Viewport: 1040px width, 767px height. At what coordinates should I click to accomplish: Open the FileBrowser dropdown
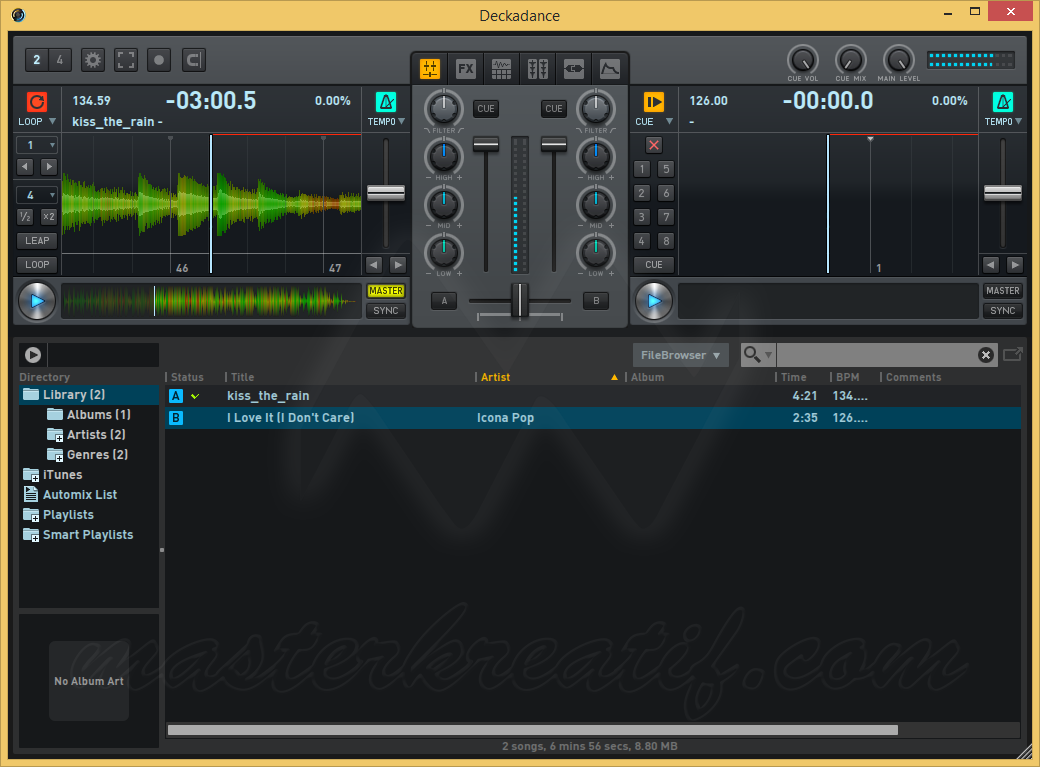(681, 355)
